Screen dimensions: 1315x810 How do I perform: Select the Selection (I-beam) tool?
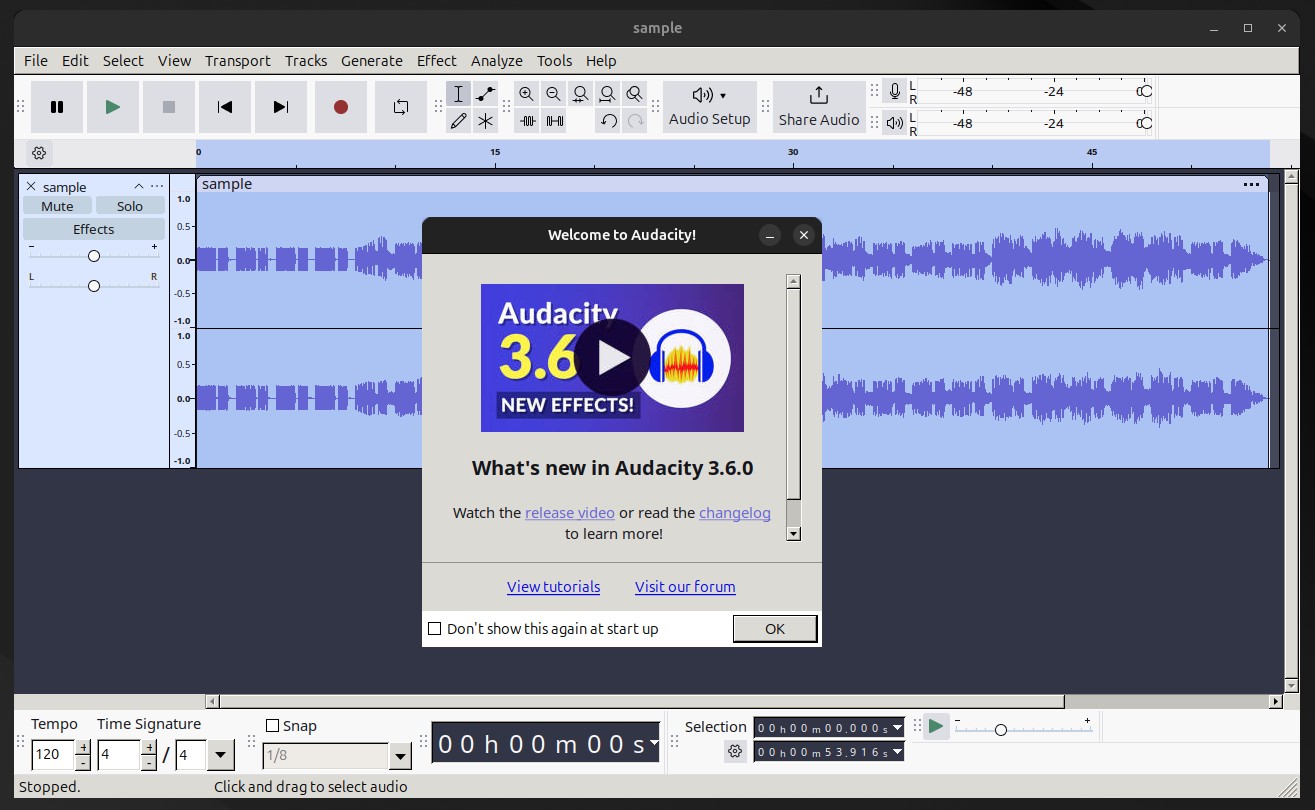point(459,94)
